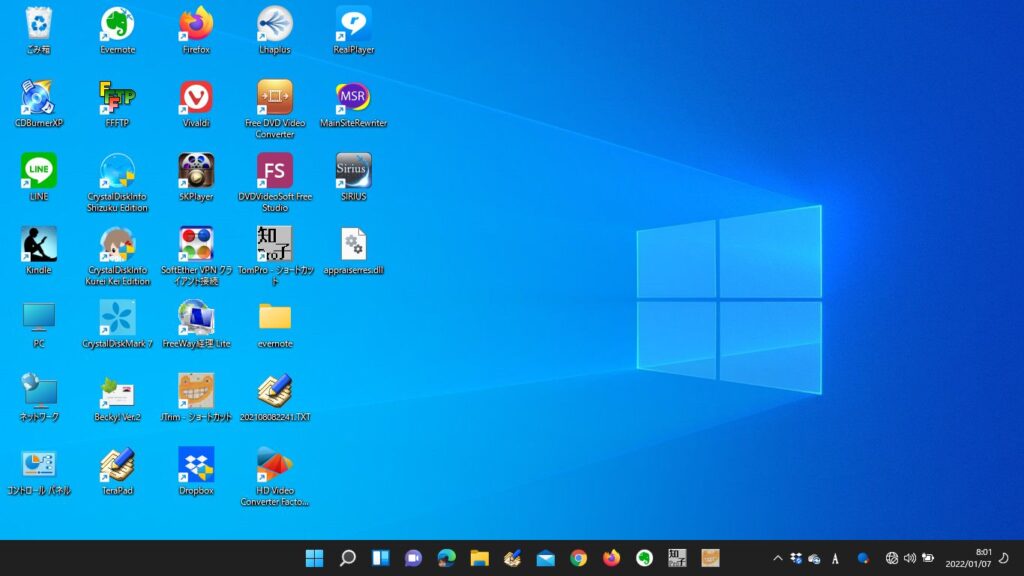
Task: Open the Start menu
Action: (x=314, y=558)
